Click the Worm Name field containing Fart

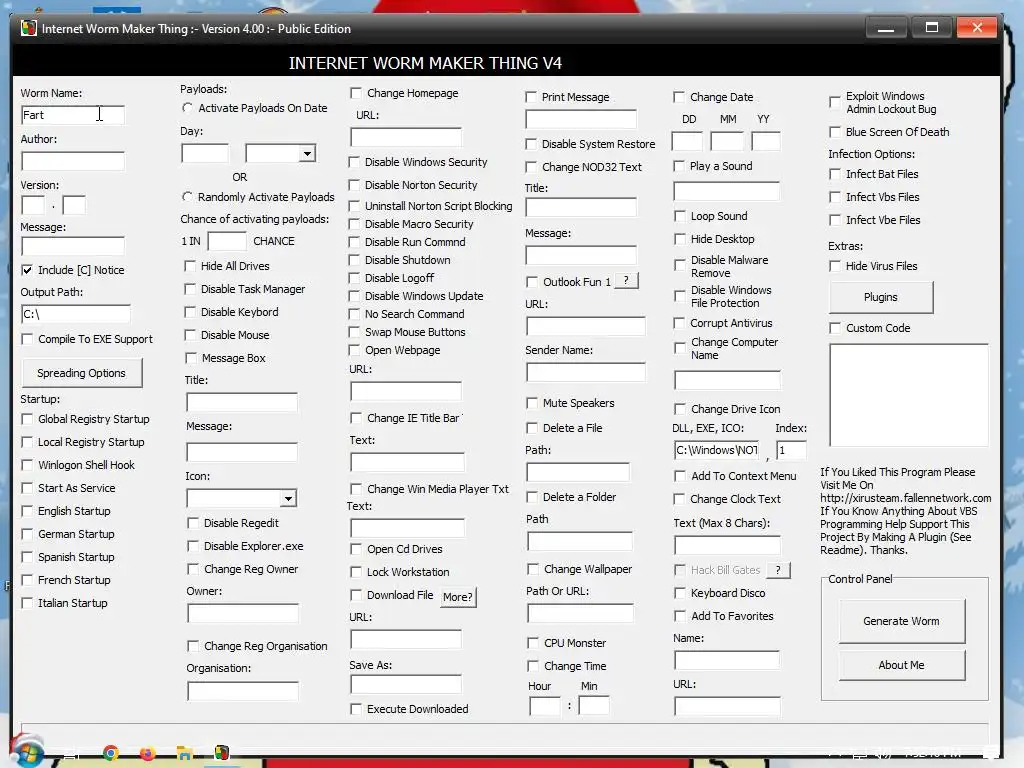click(72, 115)
